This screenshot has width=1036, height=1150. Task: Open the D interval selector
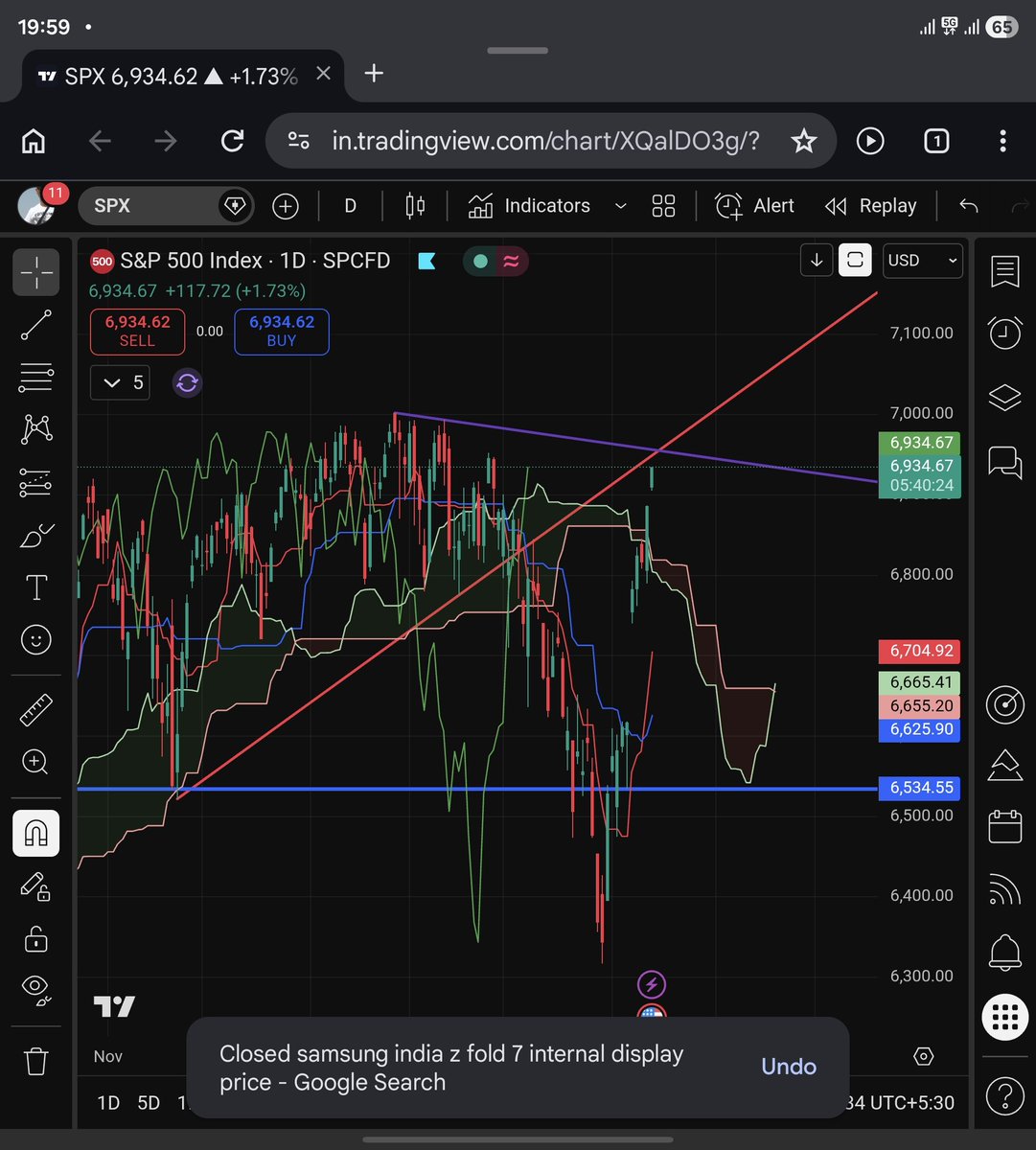tap(351, 206)
